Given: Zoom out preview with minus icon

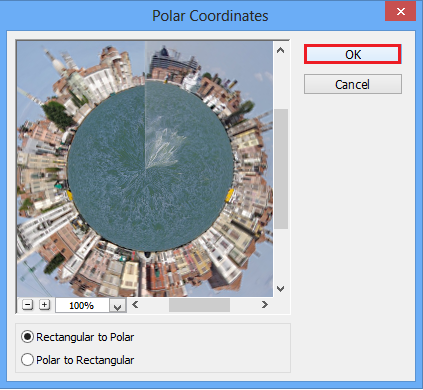Looking at the screenshot, I should [27, 305].
